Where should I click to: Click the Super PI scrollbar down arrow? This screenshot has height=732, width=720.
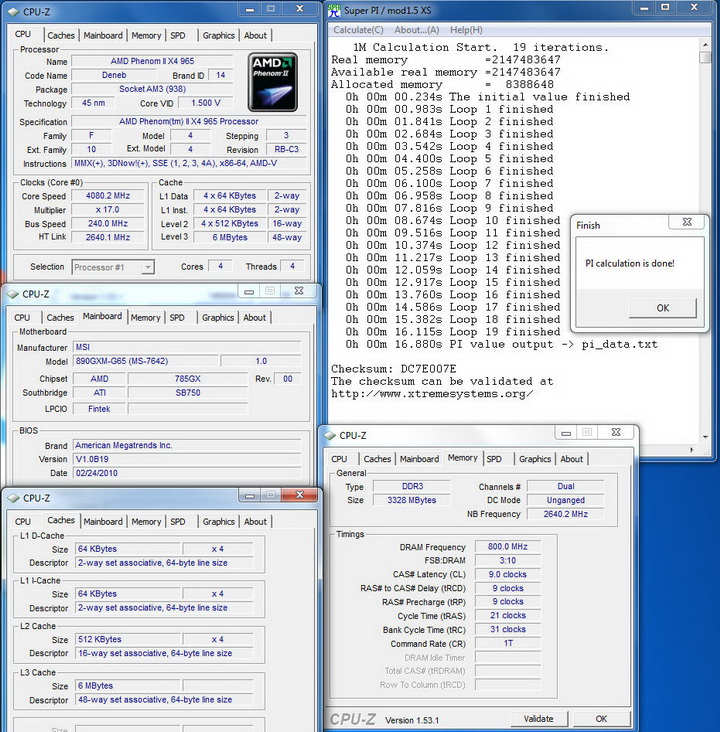coord(705,437)
